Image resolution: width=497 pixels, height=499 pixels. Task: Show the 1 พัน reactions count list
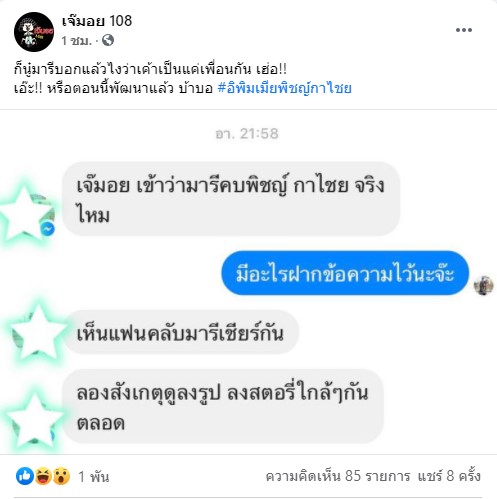pos(94,477)
